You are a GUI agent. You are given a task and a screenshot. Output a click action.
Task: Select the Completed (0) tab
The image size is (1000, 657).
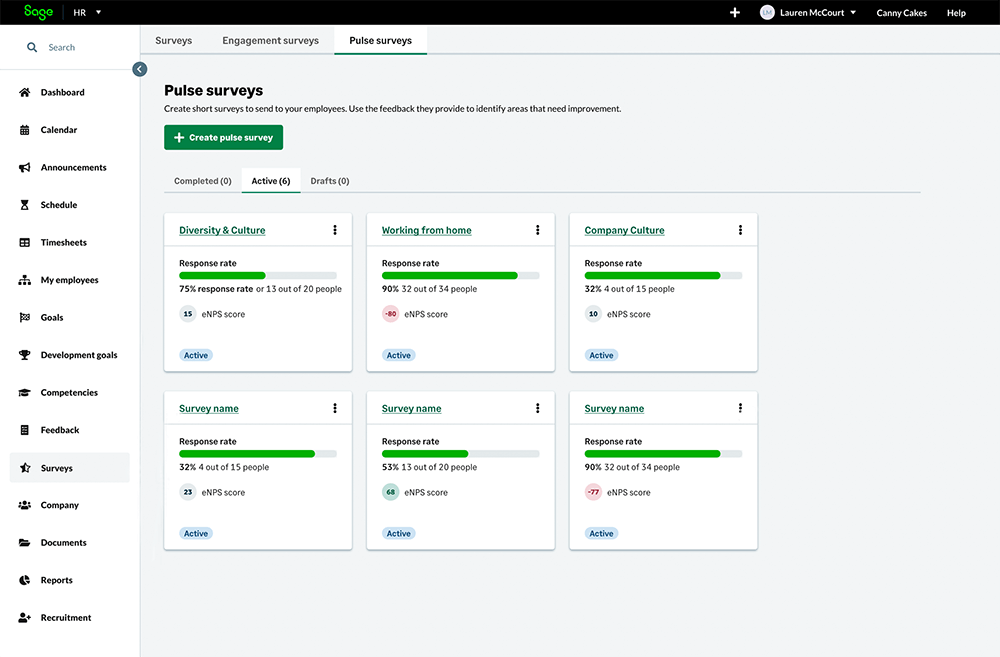203,181
